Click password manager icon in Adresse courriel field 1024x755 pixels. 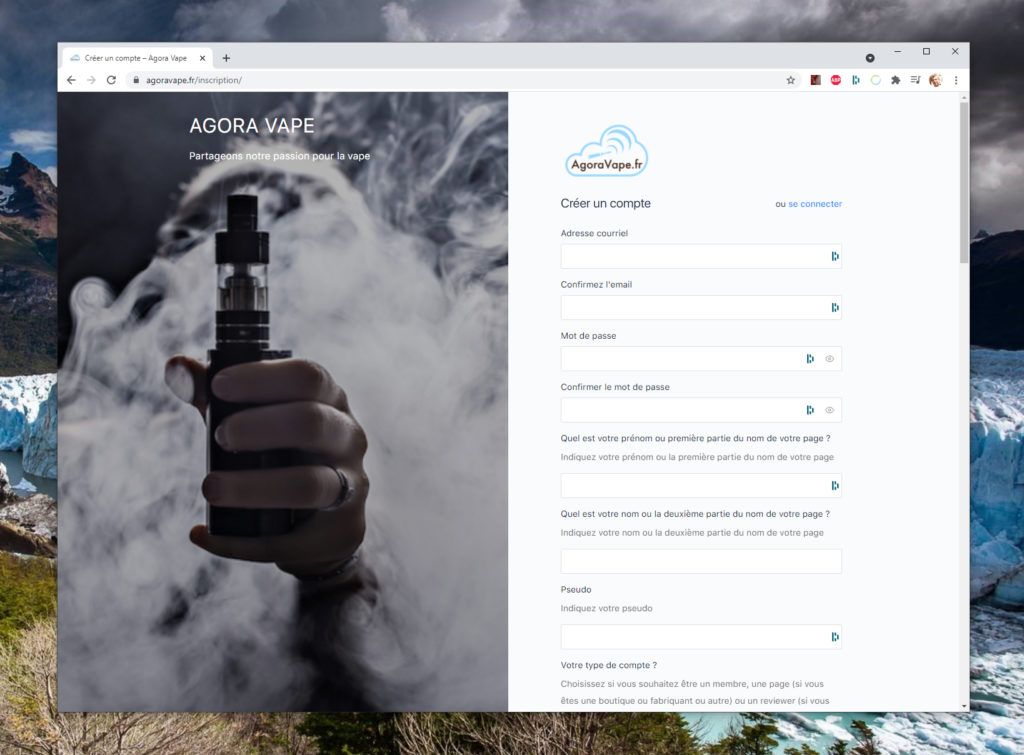coord(835,256)
